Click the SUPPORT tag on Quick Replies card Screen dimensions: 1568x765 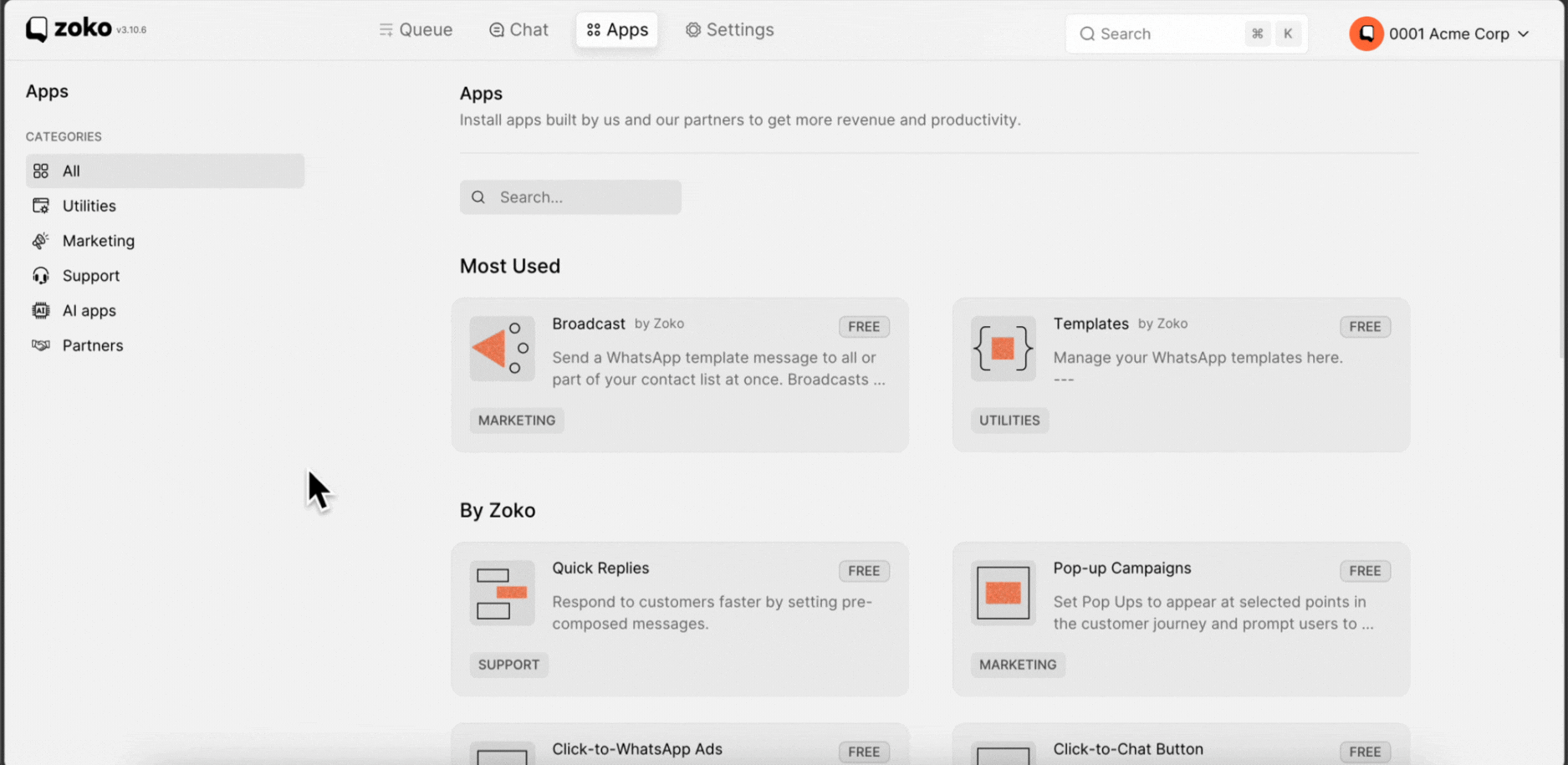[508, 665]
